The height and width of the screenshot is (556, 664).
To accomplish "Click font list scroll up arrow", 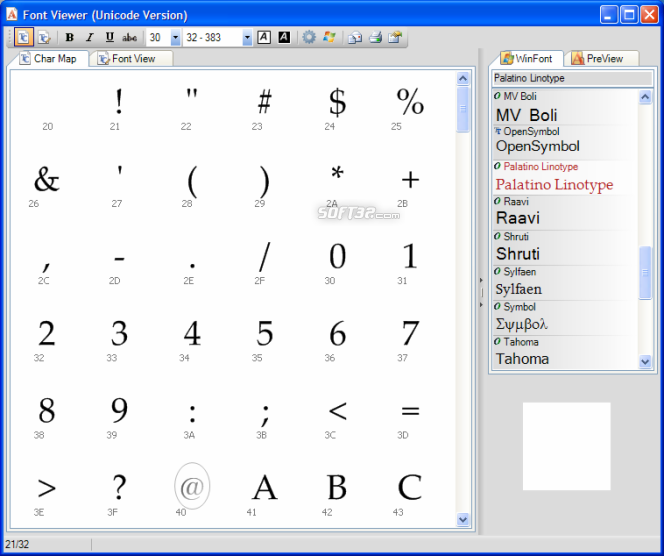I will point(645,97).
